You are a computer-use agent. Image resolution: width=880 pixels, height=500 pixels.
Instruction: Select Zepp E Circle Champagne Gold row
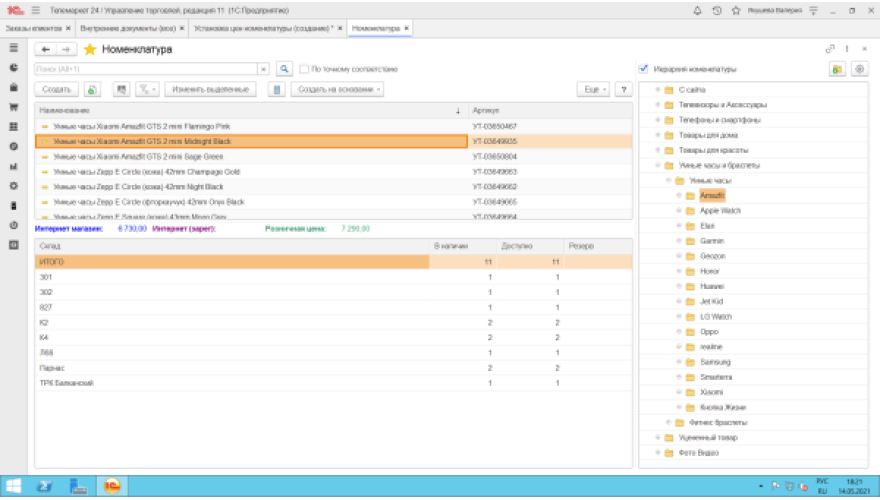(x=333, y=172)
